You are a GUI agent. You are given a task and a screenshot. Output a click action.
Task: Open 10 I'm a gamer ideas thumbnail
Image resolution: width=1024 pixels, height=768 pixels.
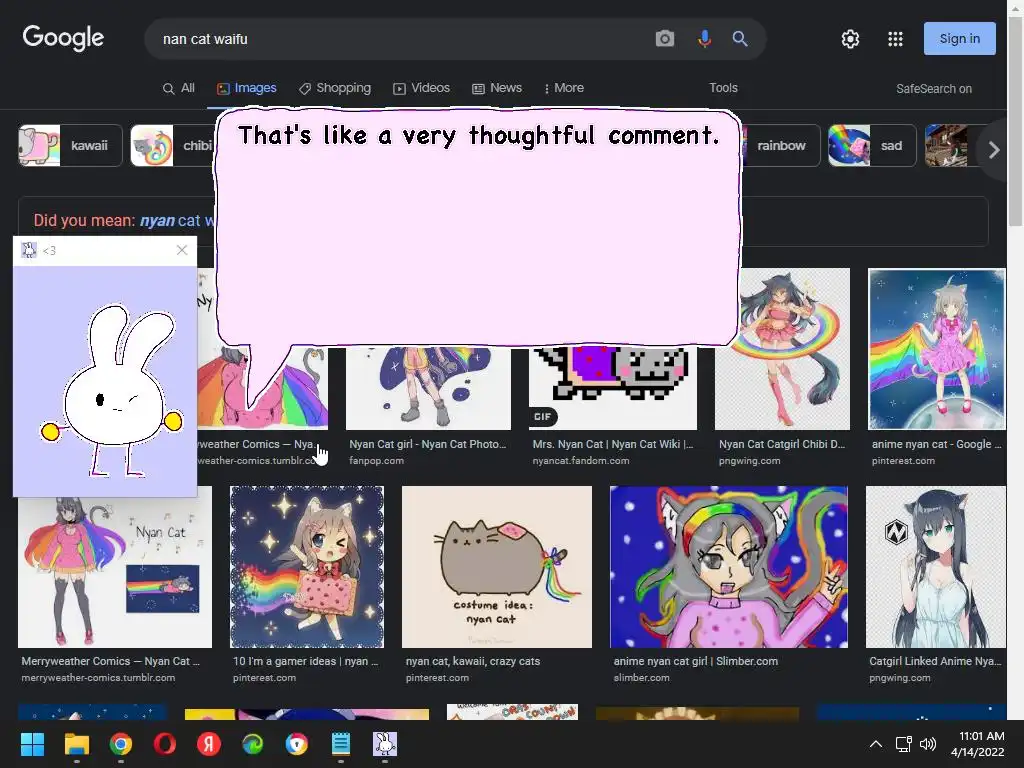(x=307, y=567)
